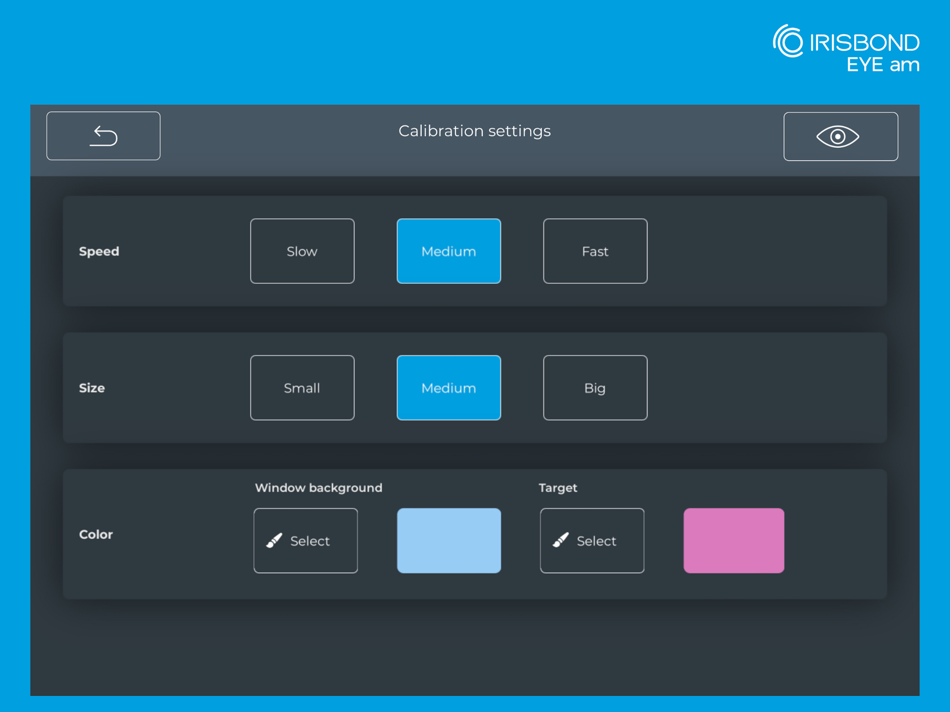Image resolution: width=950 pixels, height=712 pixels.
Task: Select Small target size
Action: 302,388
